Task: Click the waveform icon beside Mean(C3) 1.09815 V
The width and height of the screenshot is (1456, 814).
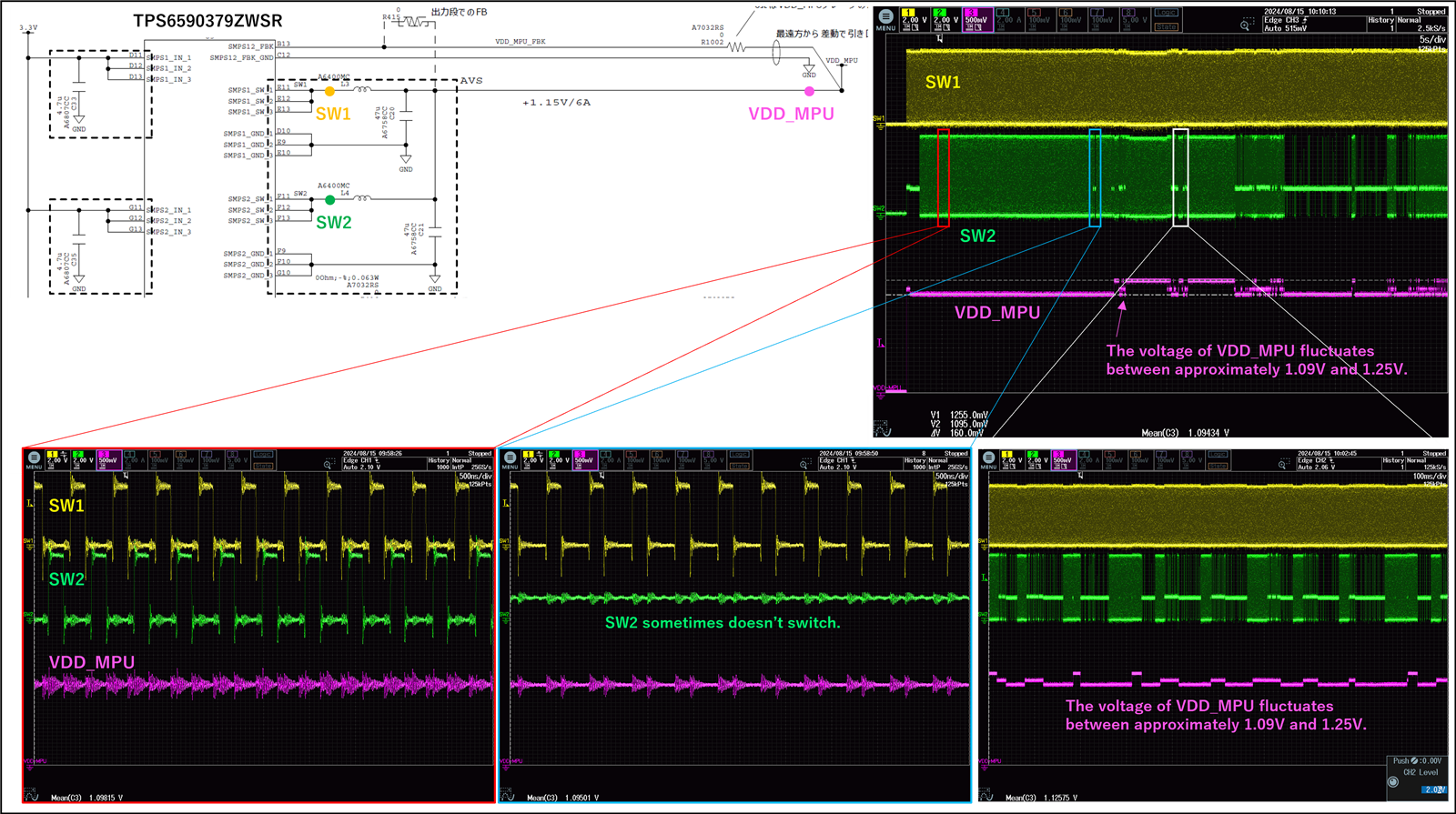Action: click(31, 796)
